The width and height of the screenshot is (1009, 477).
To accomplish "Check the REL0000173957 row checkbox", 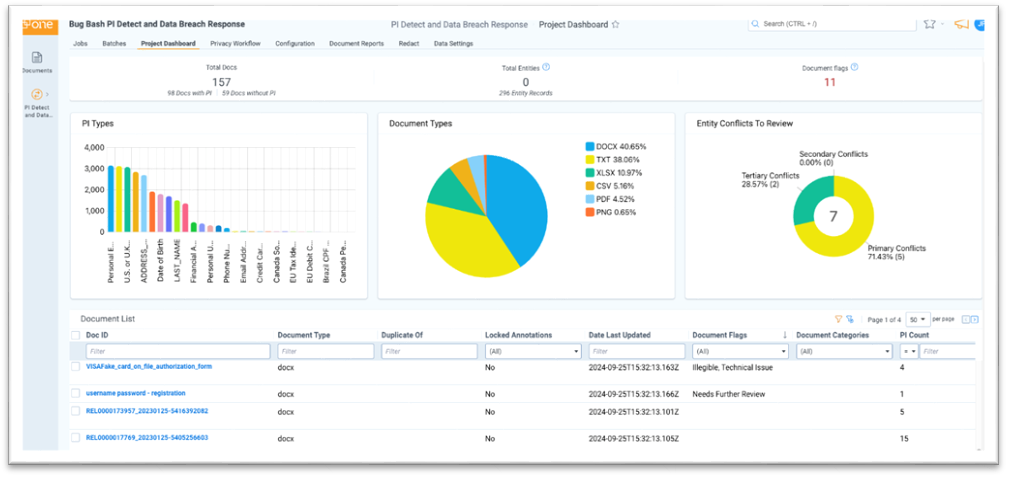I will (75, 411).
